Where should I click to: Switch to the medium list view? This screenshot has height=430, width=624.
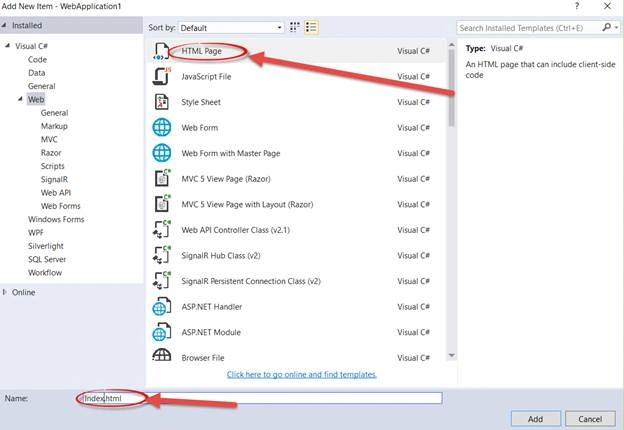(311, 27)
